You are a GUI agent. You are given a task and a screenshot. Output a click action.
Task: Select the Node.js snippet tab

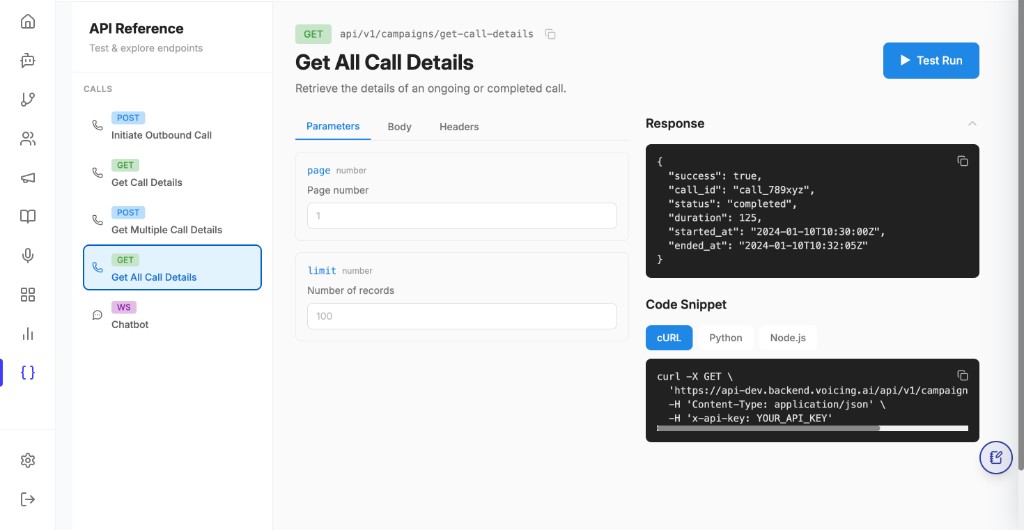pyautogui.click(x=788, y=337)
